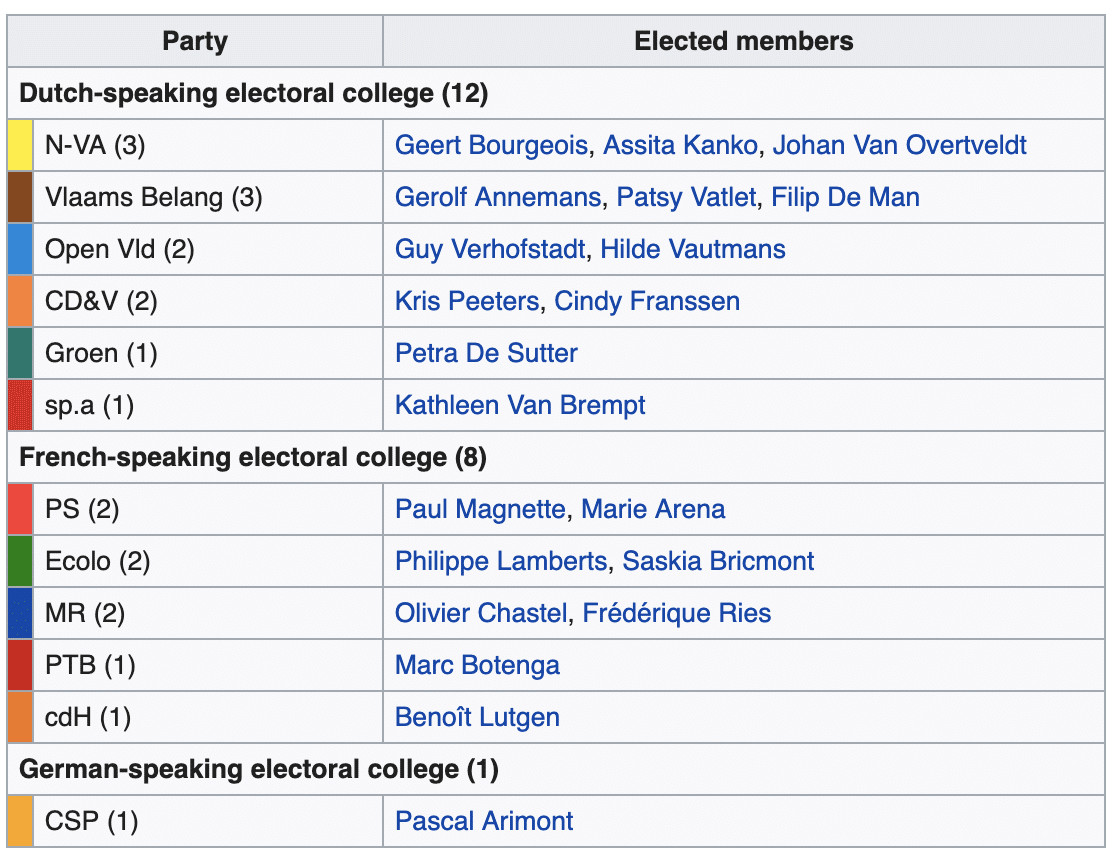Screen dimensions: 1120x858
Task: Open the Geert Bourgeois link
Action: pyautogui.click(x=491, y=146)
